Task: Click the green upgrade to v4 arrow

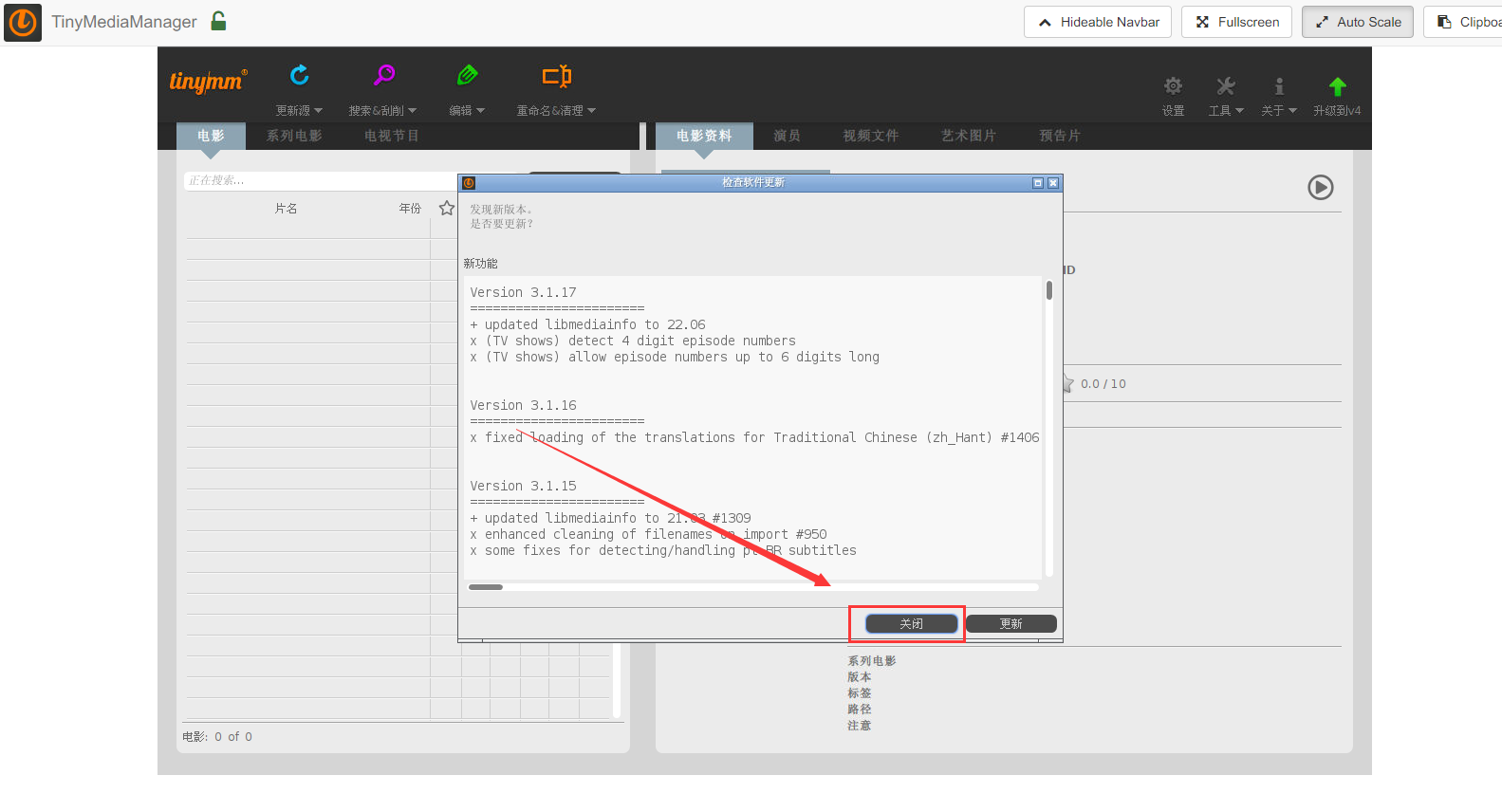Action: [1337, 87]
